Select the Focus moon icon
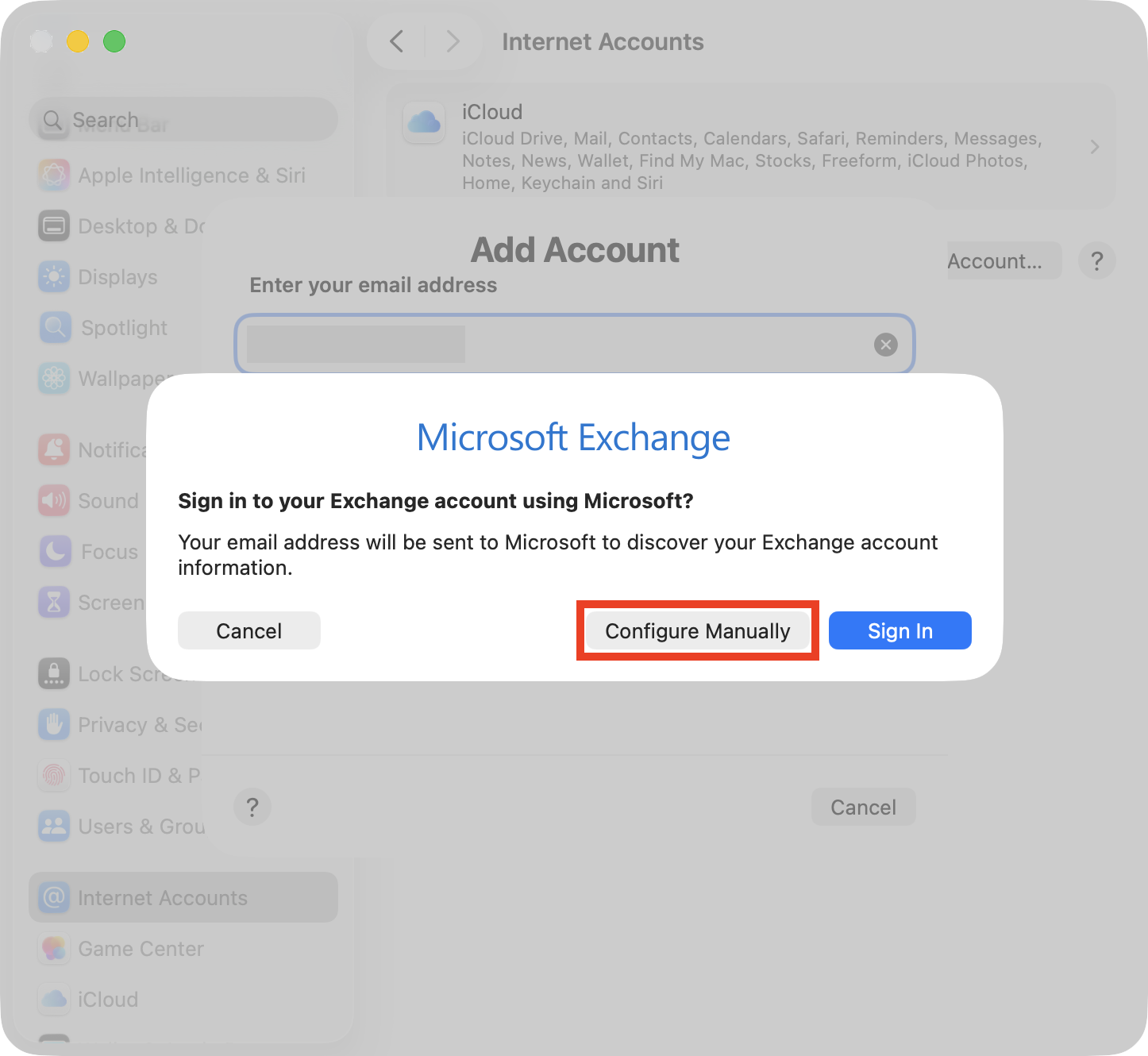 pyautogui.click(x=54, y=551)
